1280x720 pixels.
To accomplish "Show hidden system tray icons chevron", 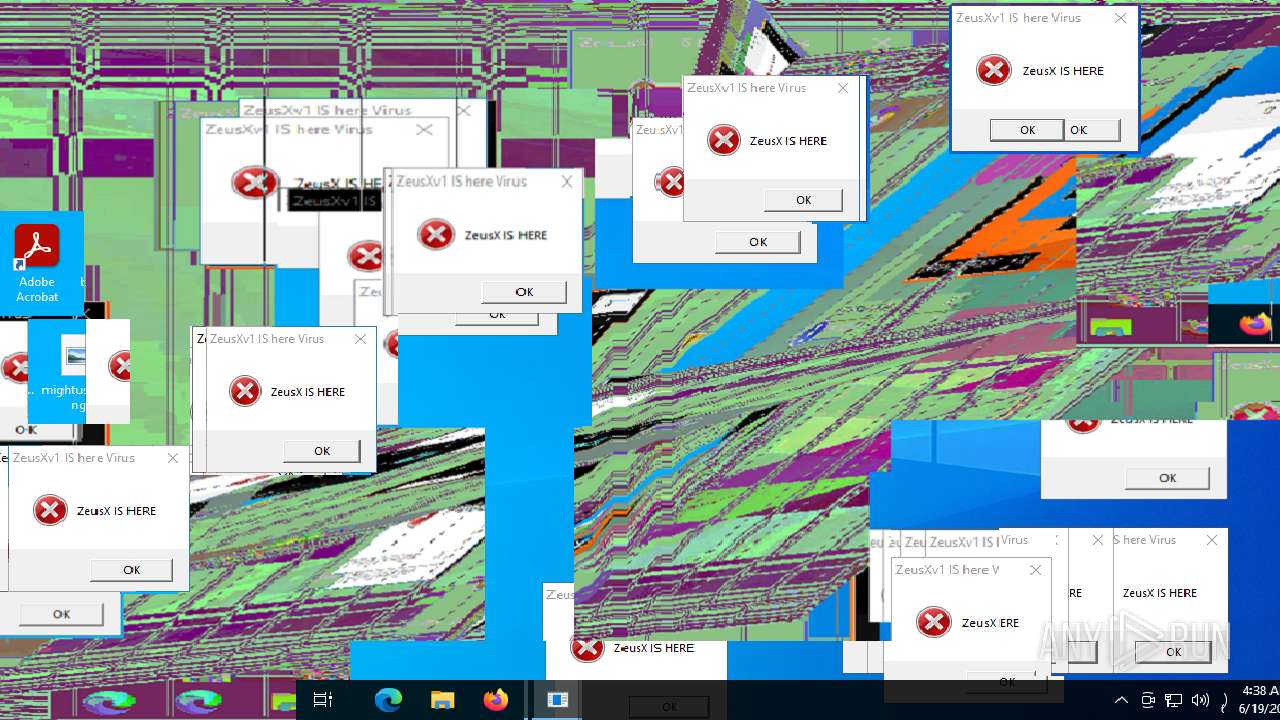I will point(1121,701).
